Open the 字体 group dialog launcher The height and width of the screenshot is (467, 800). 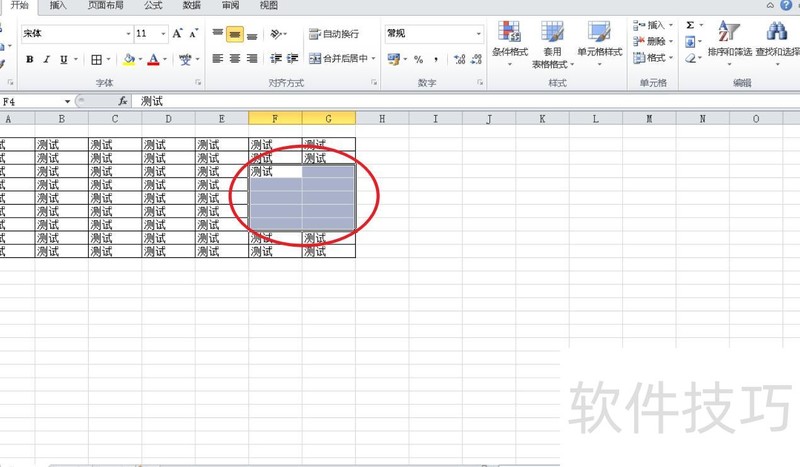click(198, 82)
